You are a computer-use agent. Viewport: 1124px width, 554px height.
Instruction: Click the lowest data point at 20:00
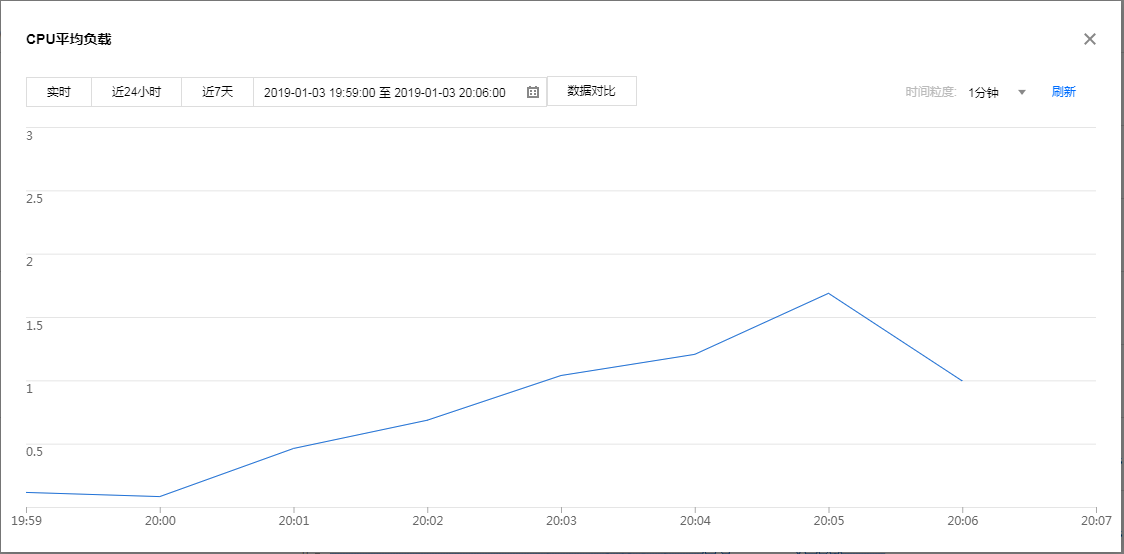(160, 496)
